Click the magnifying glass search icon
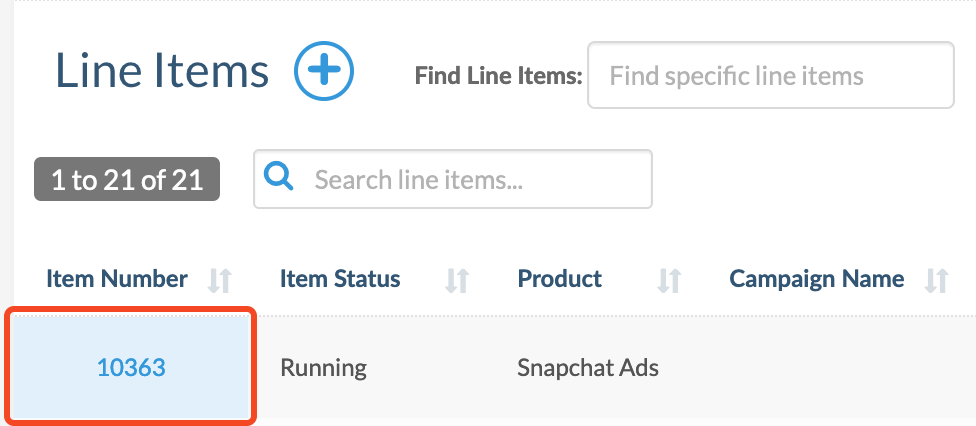This screenshot has height=426, width=976. [x=278, y=178]
